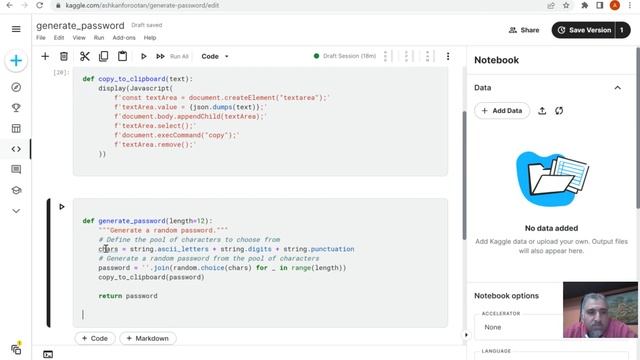Bookmark page with star icon
This screenshot has height=360, width=640.
coord(566,5)
